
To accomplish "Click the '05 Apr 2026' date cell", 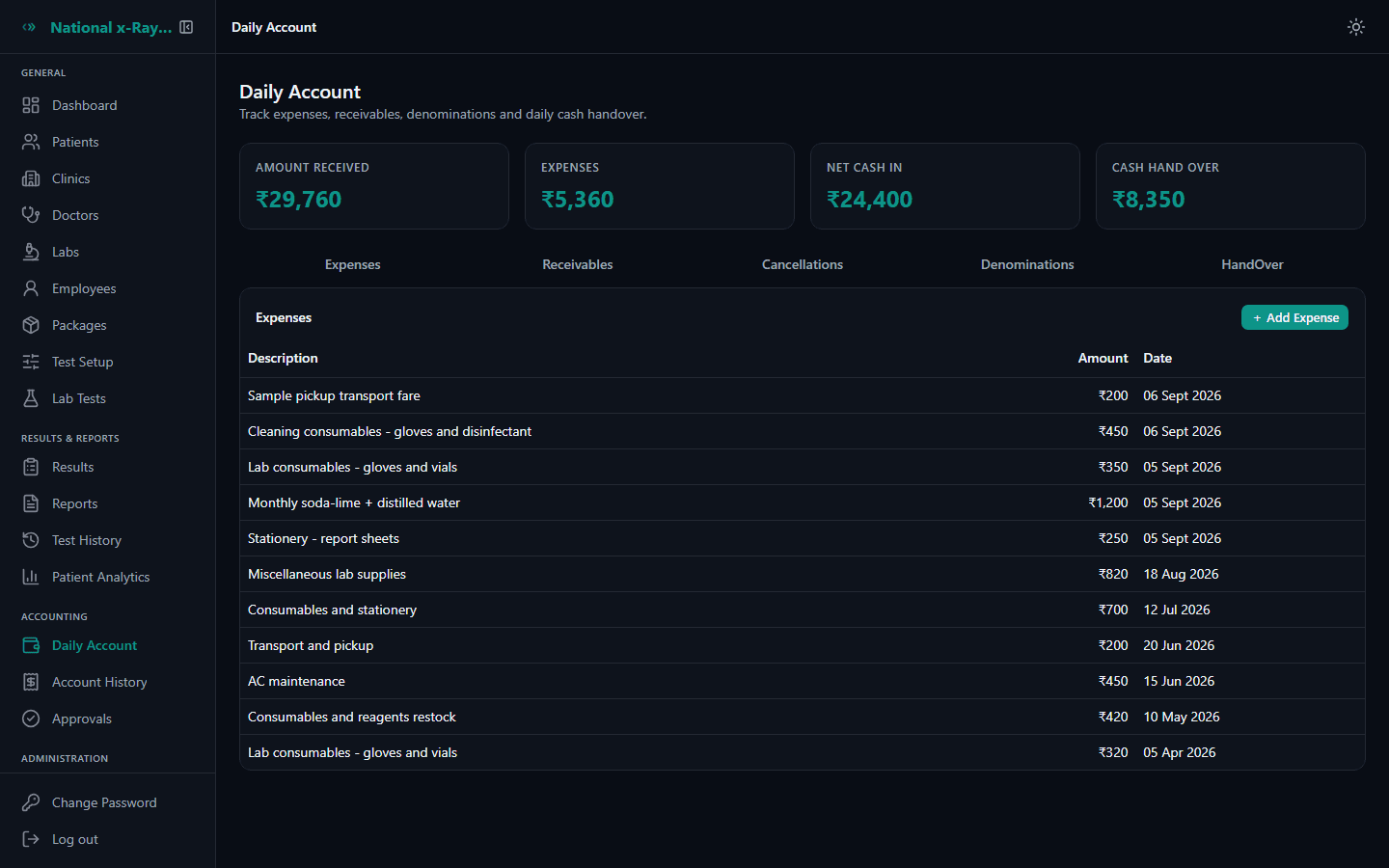I will pyautogui.click(x=1180, y=752).
